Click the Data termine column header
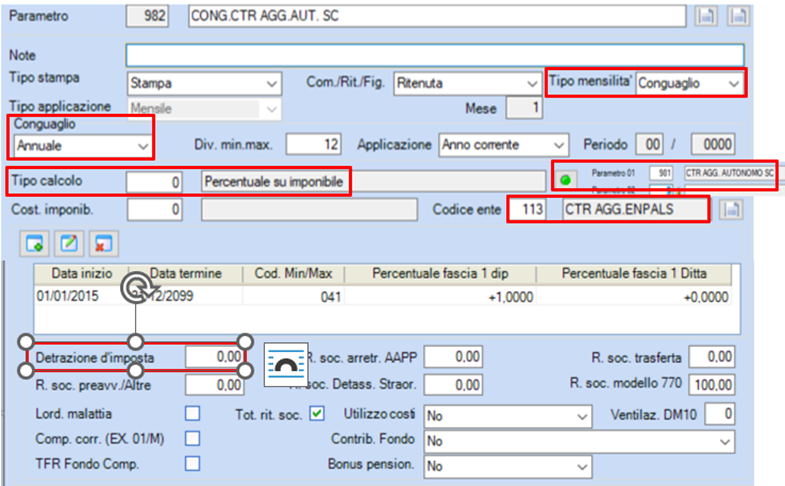785x486 pixels. click(186, 273)
